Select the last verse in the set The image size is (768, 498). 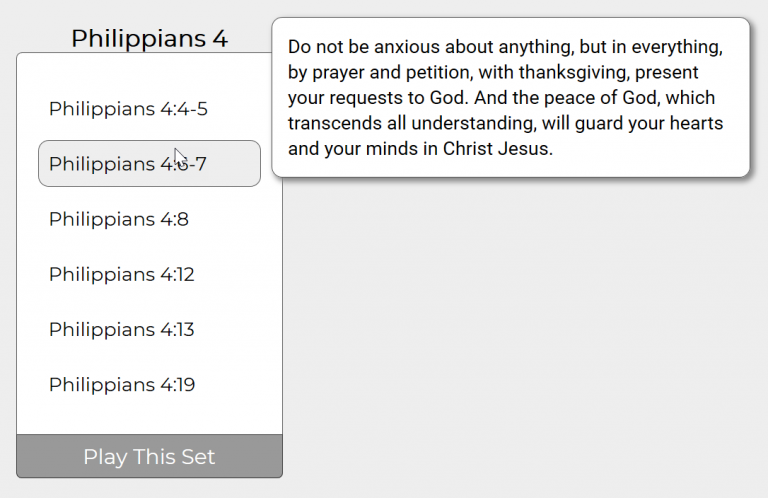[122, 384]
